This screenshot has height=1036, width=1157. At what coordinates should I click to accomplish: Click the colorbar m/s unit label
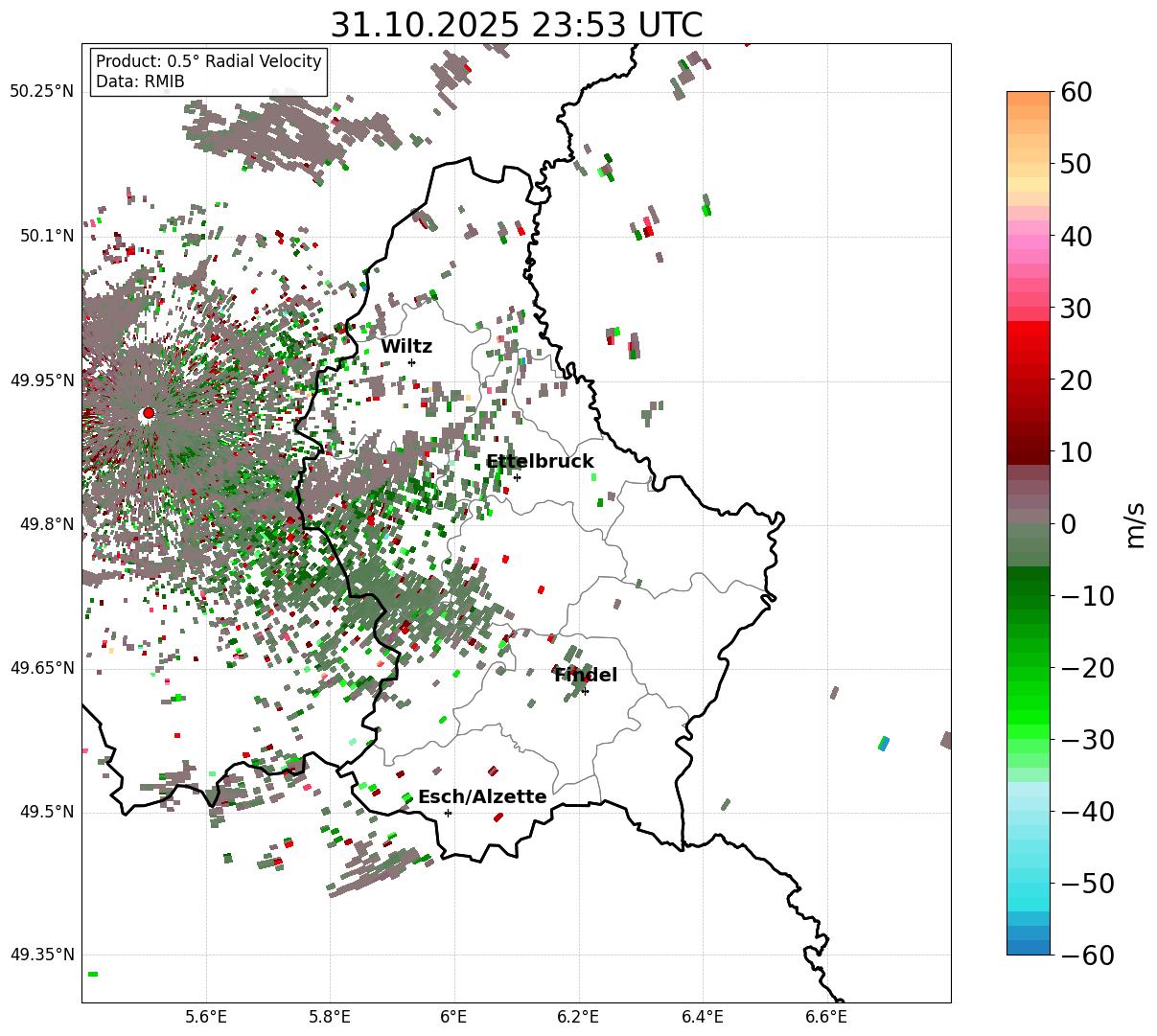pyautogui.click(x=1135, y=523)
